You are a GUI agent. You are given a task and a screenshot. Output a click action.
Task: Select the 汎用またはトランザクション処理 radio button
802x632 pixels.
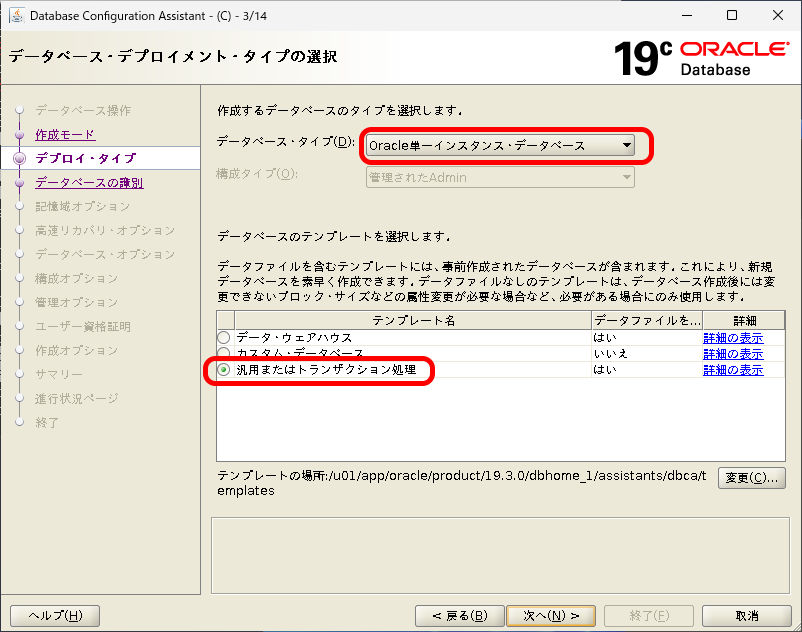[x=226, y=370]
